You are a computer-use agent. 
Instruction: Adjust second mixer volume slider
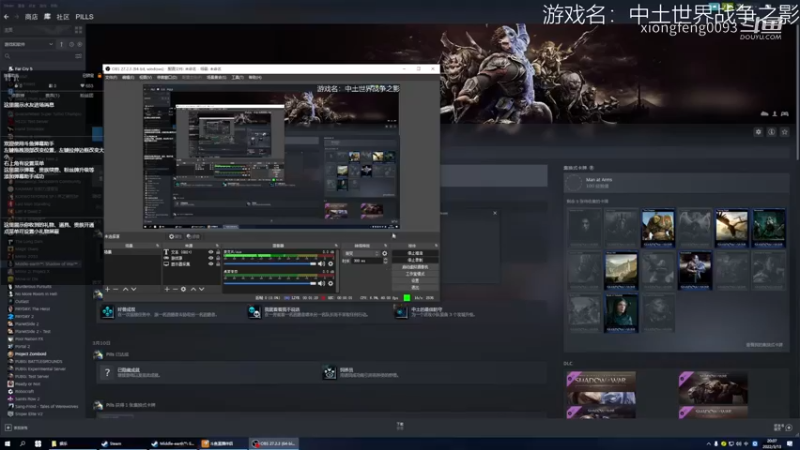pos(270,283)
